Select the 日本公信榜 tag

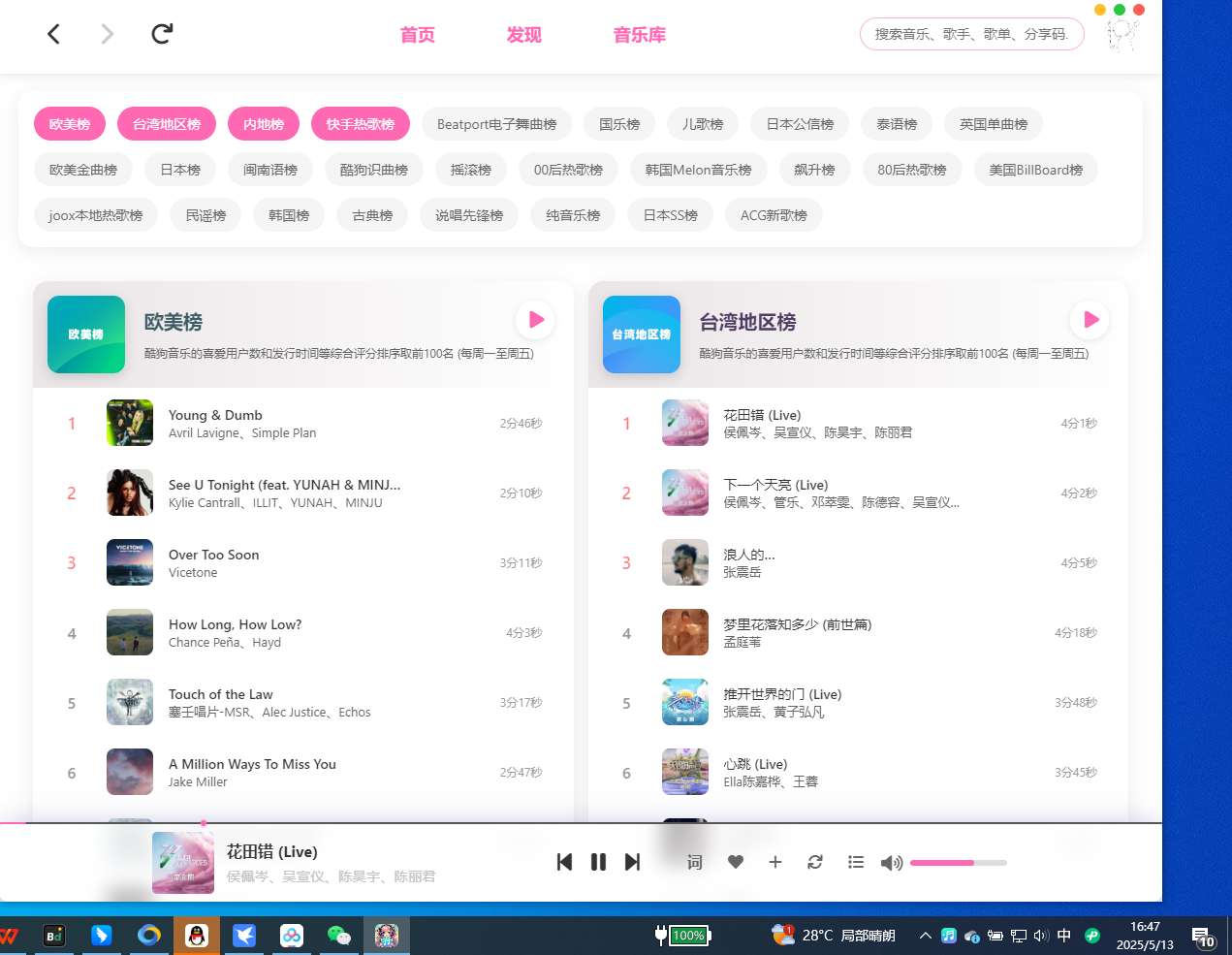point(800,124)
